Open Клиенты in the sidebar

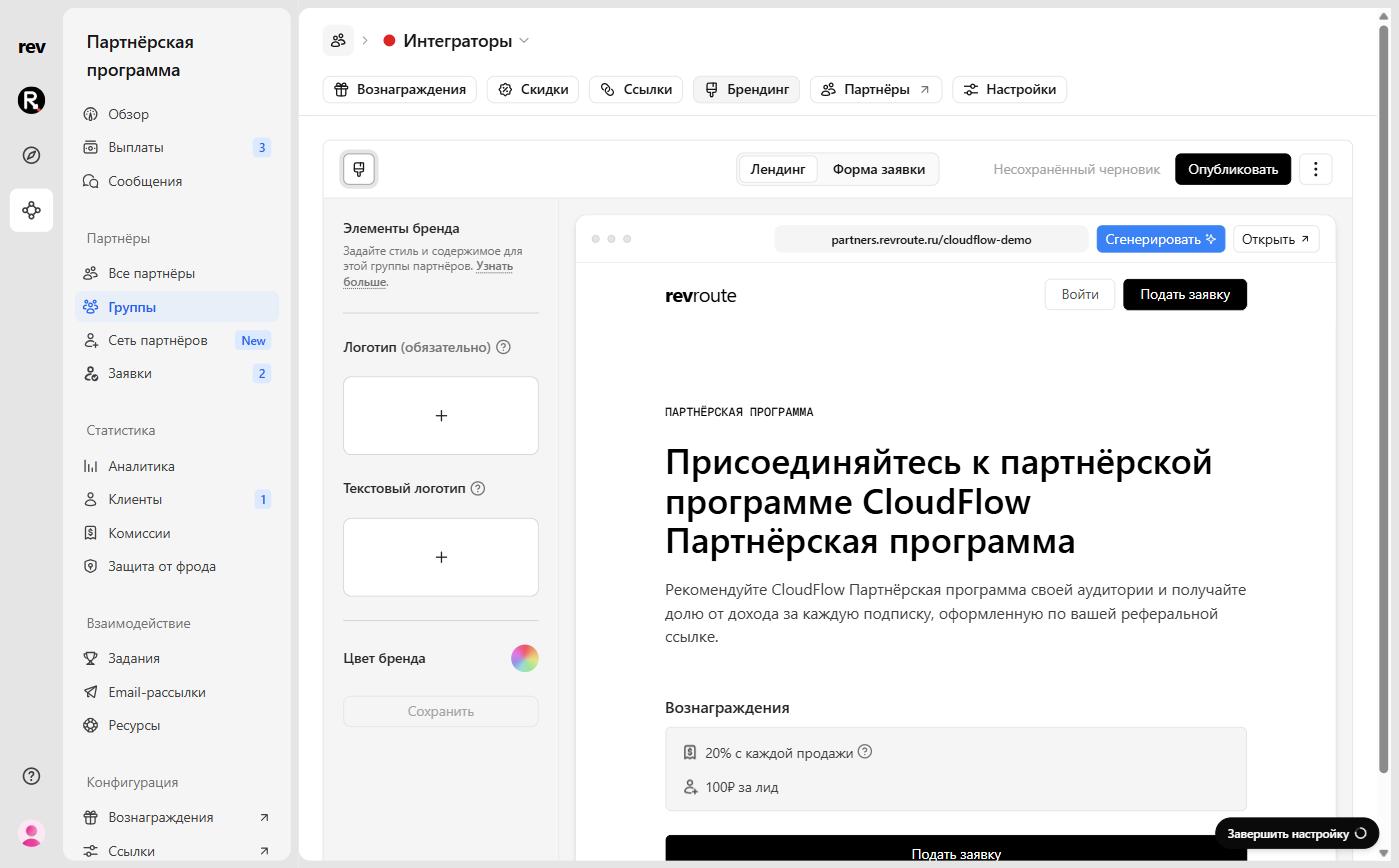(177, 499)
